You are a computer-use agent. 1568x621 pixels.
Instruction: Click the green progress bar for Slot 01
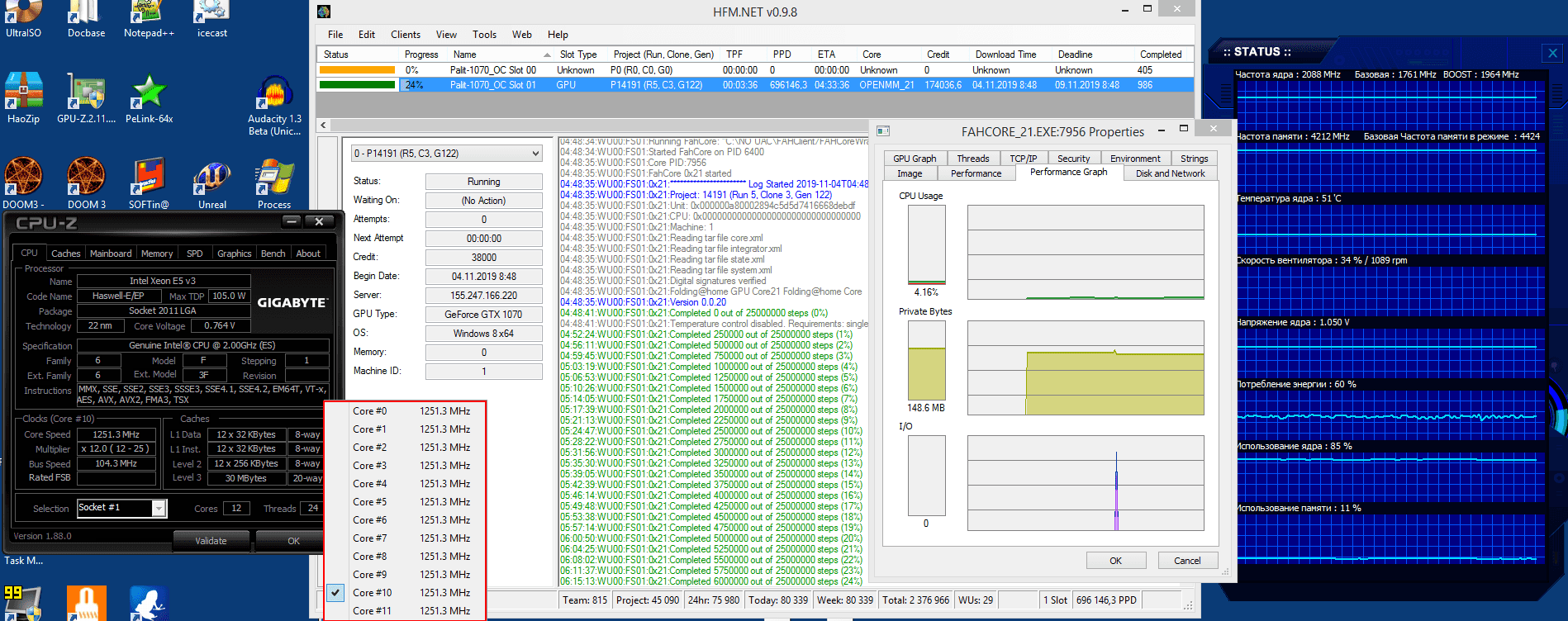tap(357, 85)
